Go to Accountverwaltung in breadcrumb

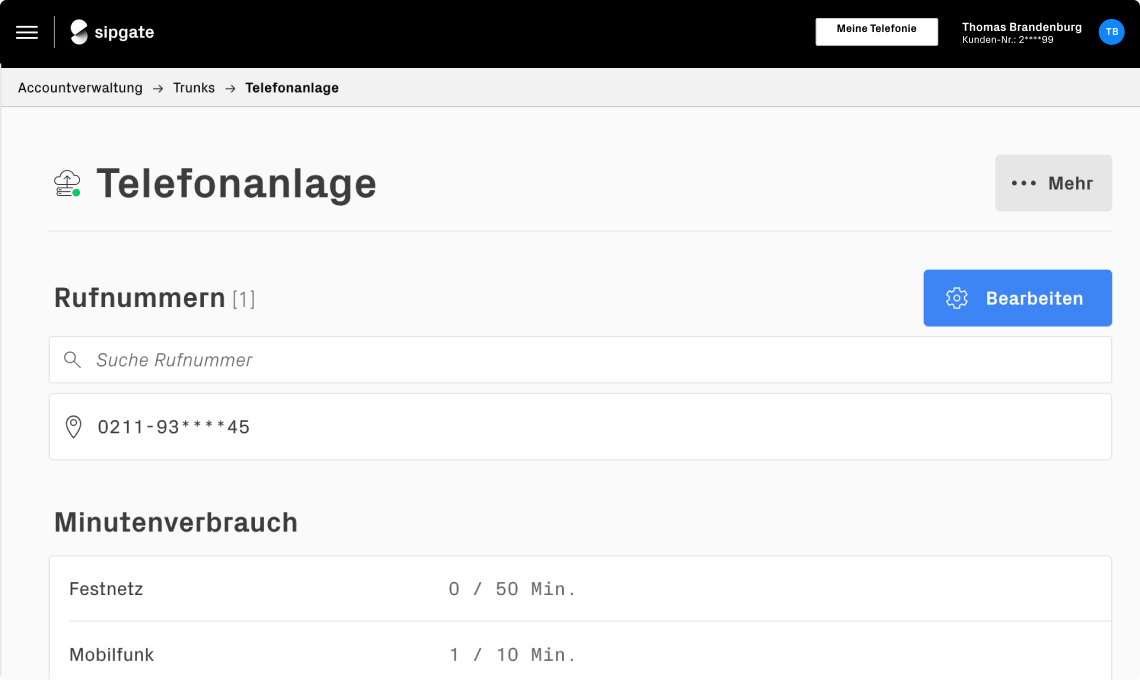tap(80, 88)
